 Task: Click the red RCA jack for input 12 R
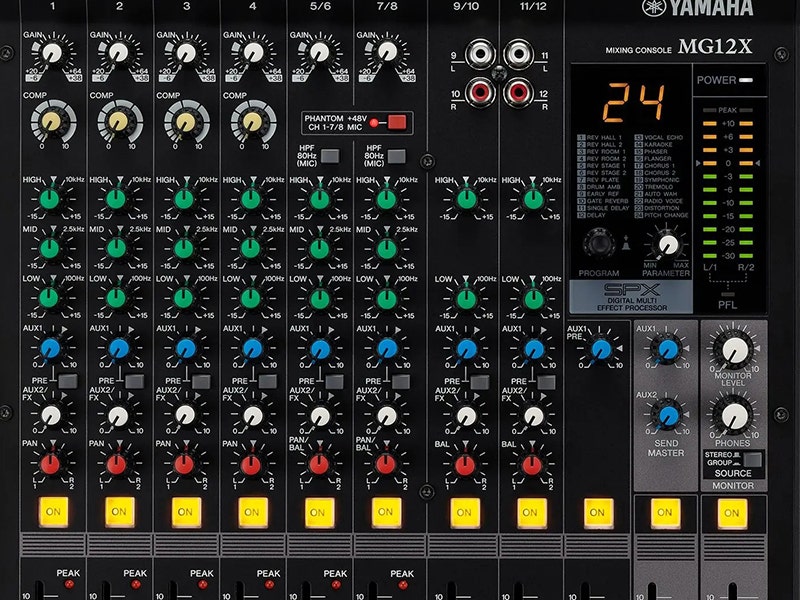click(x=519, y=92)
